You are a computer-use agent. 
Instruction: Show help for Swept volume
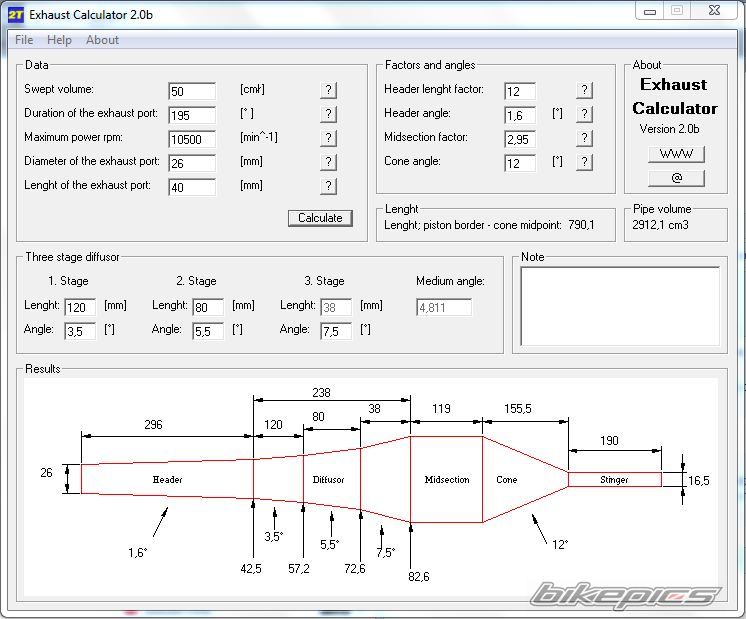click(x=328, y=90)
